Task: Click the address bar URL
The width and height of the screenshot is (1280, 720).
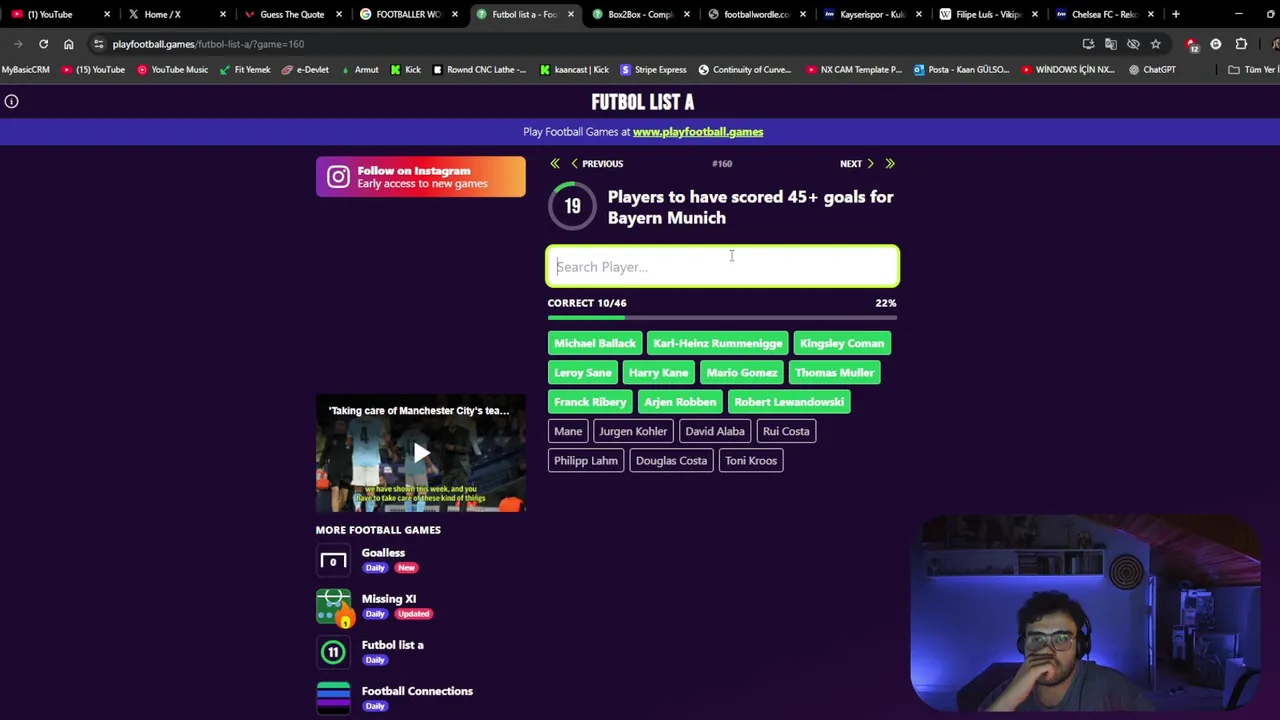Action: 208,44
